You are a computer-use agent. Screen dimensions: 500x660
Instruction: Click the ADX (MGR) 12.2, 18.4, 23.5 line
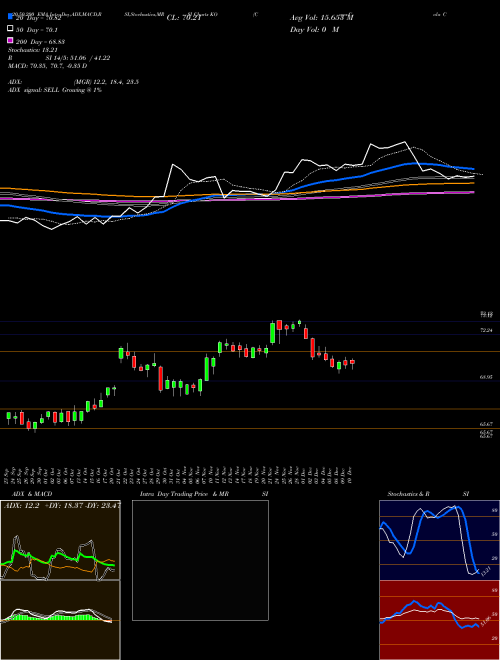point(73,82)
